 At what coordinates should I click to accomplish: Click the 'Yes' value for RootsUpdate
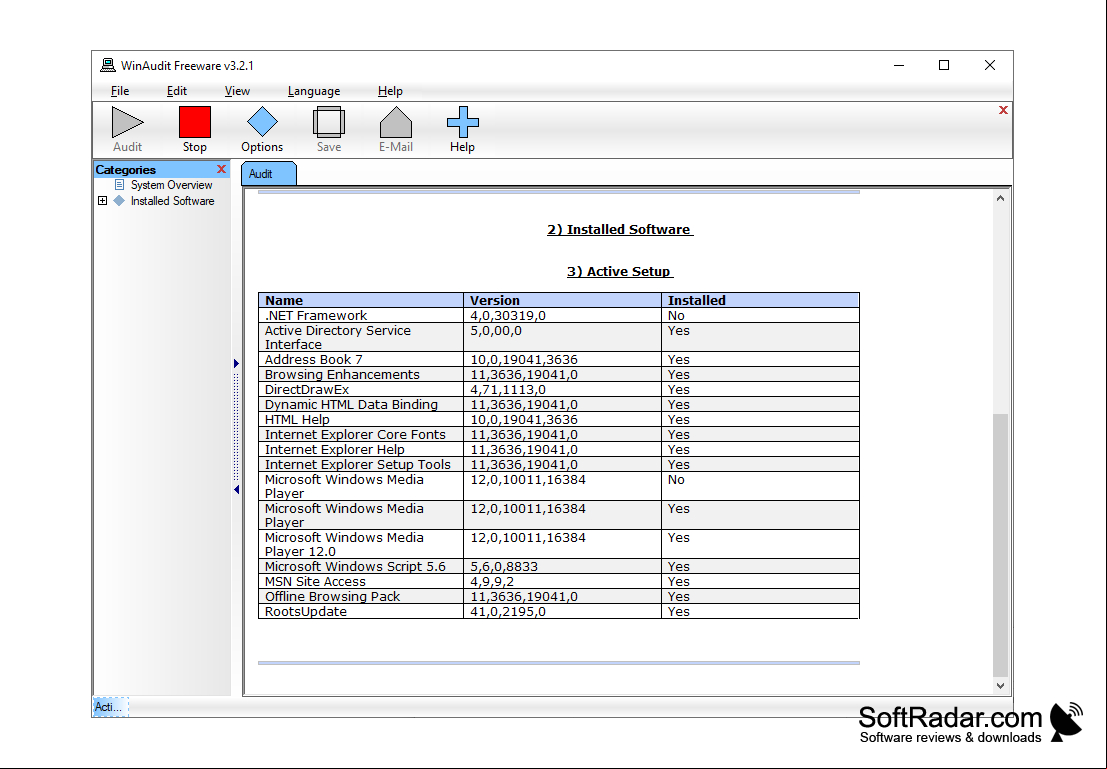click(x=679, y=612)
